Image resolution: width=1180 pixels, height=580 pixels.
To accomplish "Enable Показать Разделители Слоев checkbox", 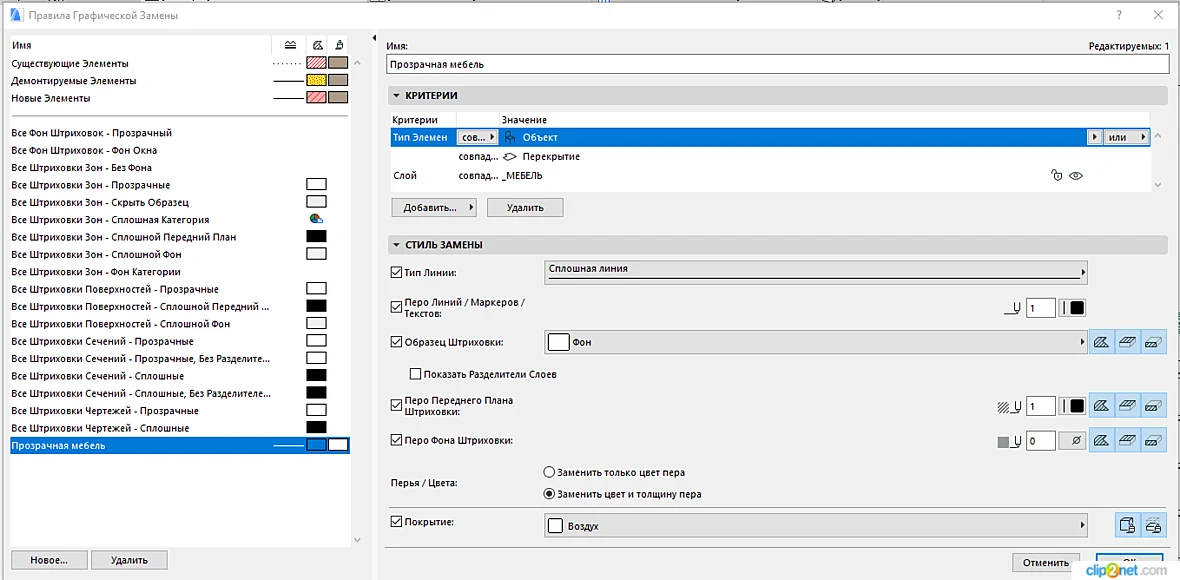I will coord(415,374).
